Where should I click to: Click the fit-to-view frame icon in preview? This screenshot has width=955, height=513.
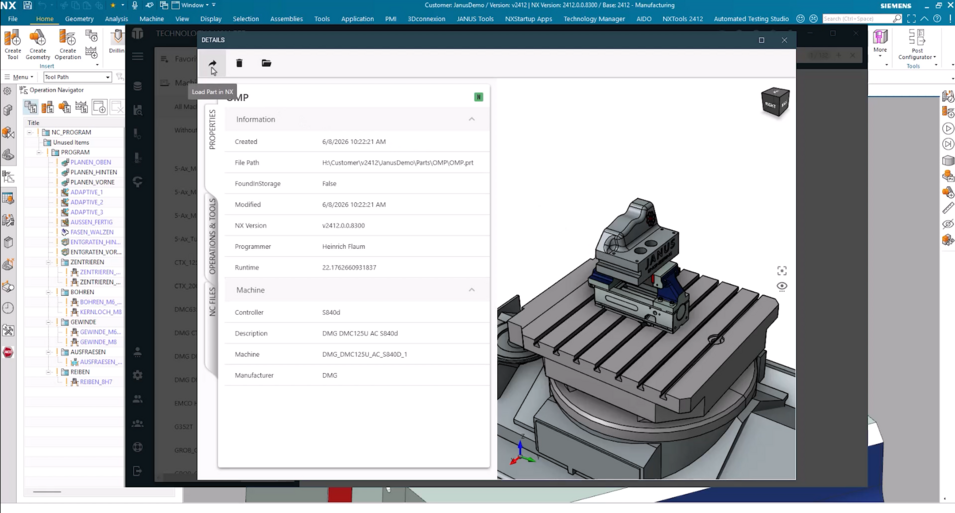[x=782, y=271]
